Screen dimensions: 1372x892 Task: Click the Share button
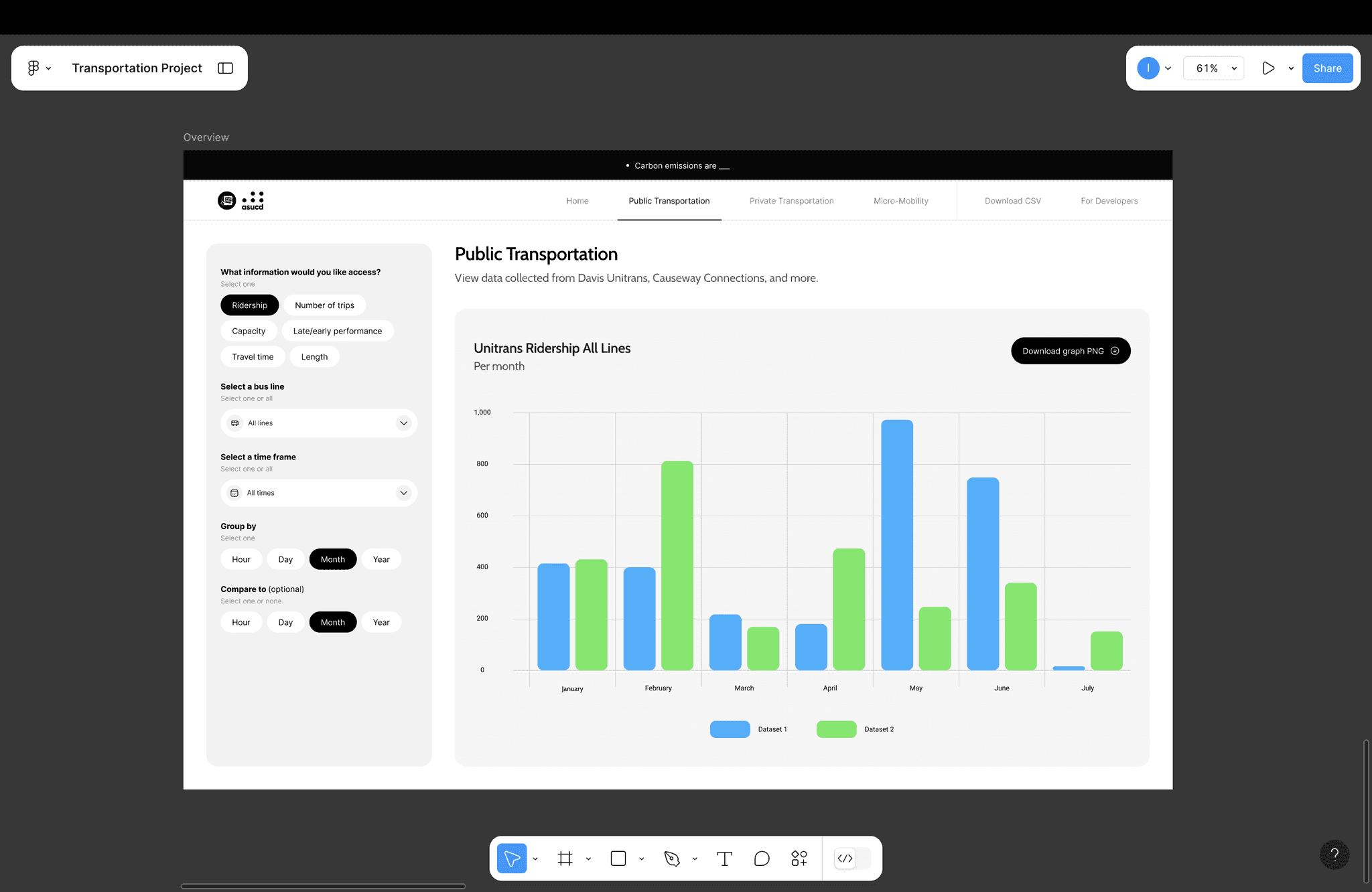(1326, 68)
